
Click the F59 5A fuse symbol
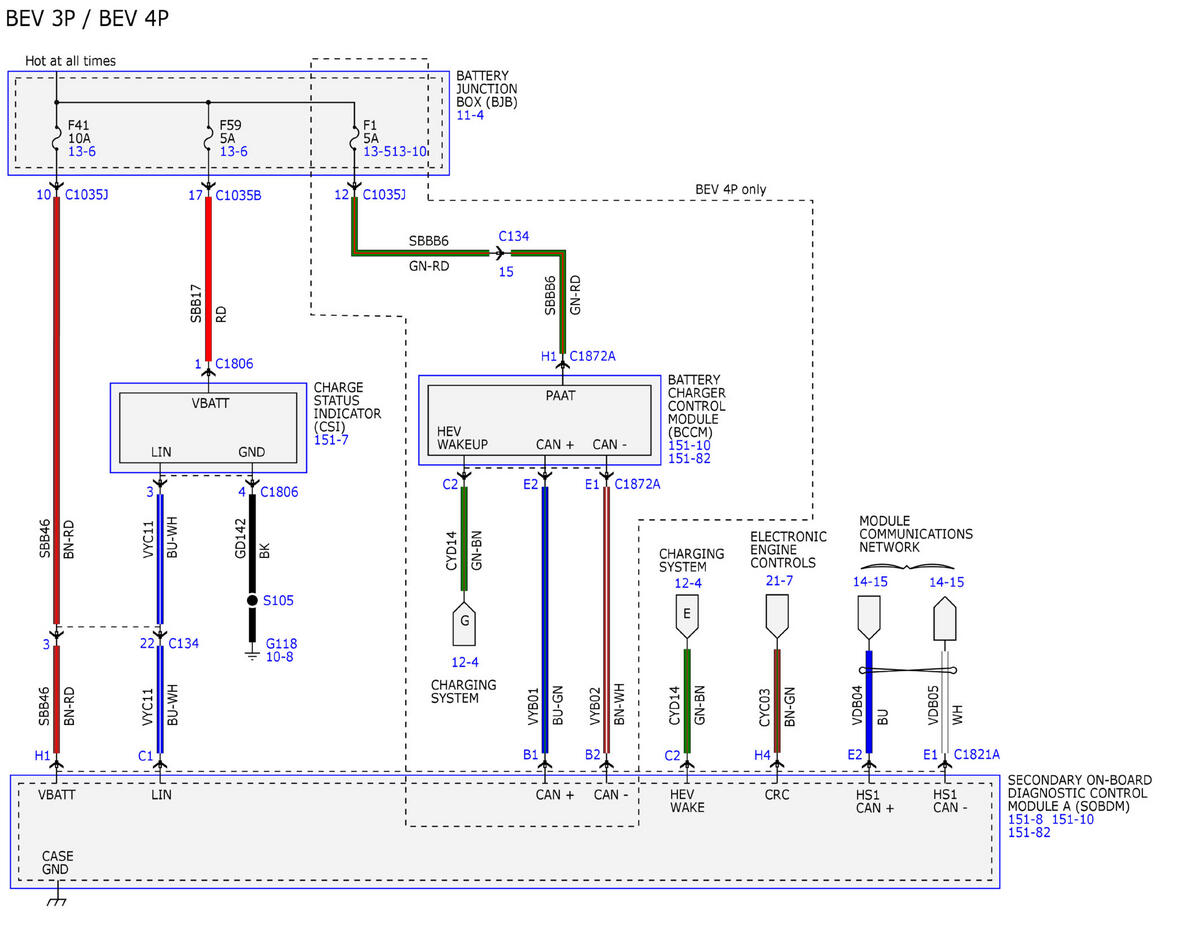click(x=208, y=136)
